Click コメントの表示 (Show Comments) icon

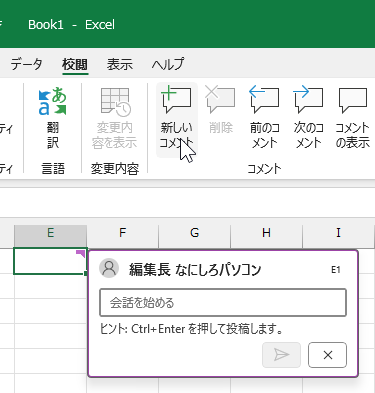click(x=353, y=99)
